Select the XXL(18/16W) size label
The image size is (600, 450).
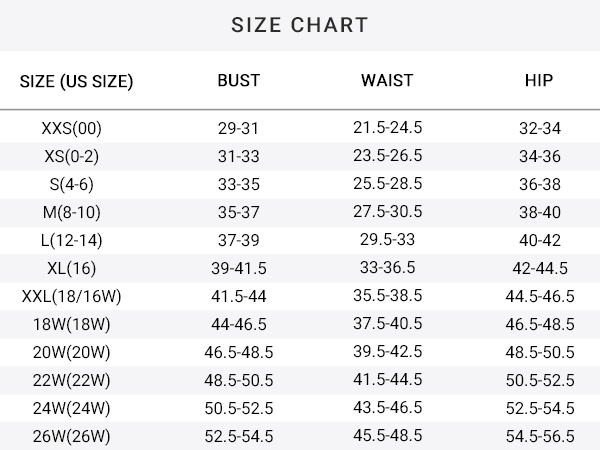tap(72, 296)
